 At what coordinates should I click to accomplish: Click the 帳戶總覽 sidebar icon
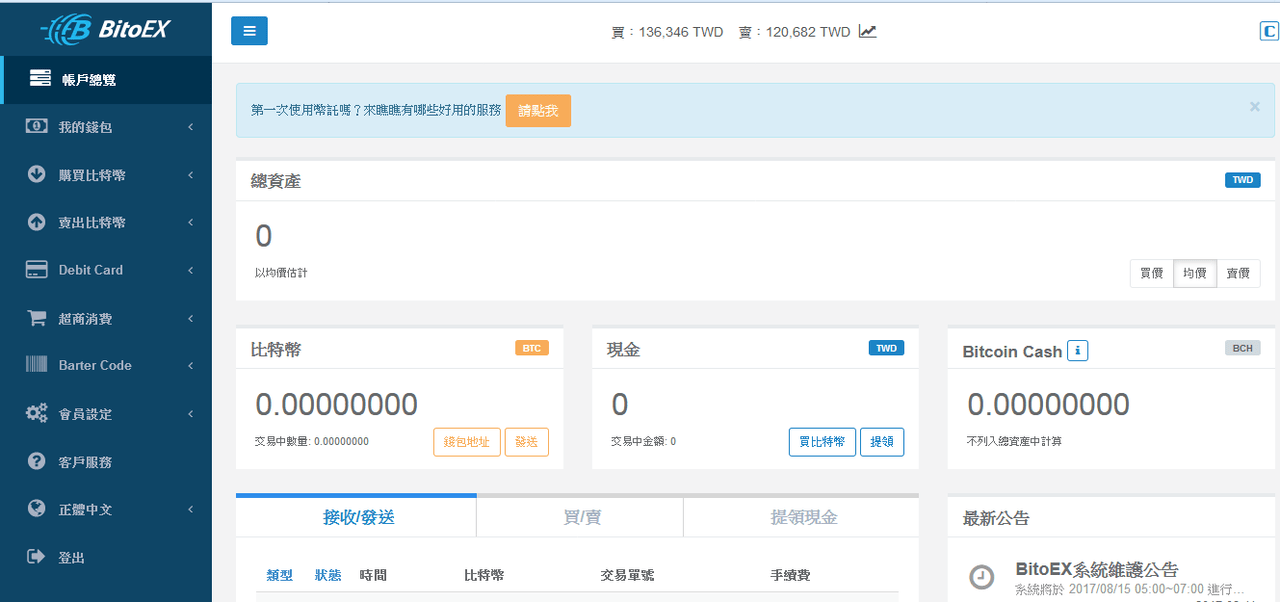(41, 78)
